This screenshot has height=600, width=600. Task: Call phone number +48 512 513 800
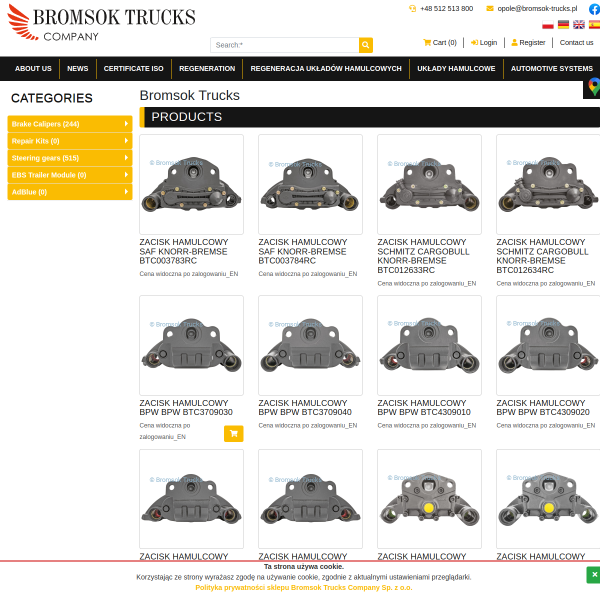coord(446,8)
